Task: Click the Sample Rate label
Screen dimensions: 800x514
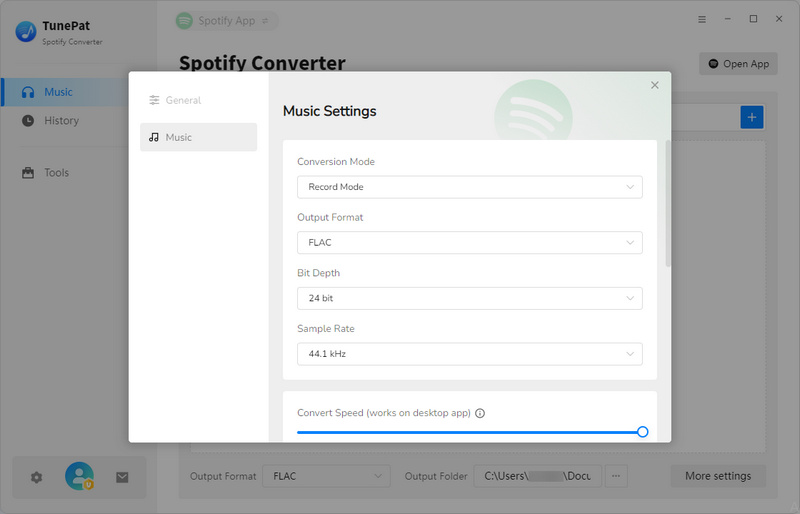Action: tap(326, 328)
